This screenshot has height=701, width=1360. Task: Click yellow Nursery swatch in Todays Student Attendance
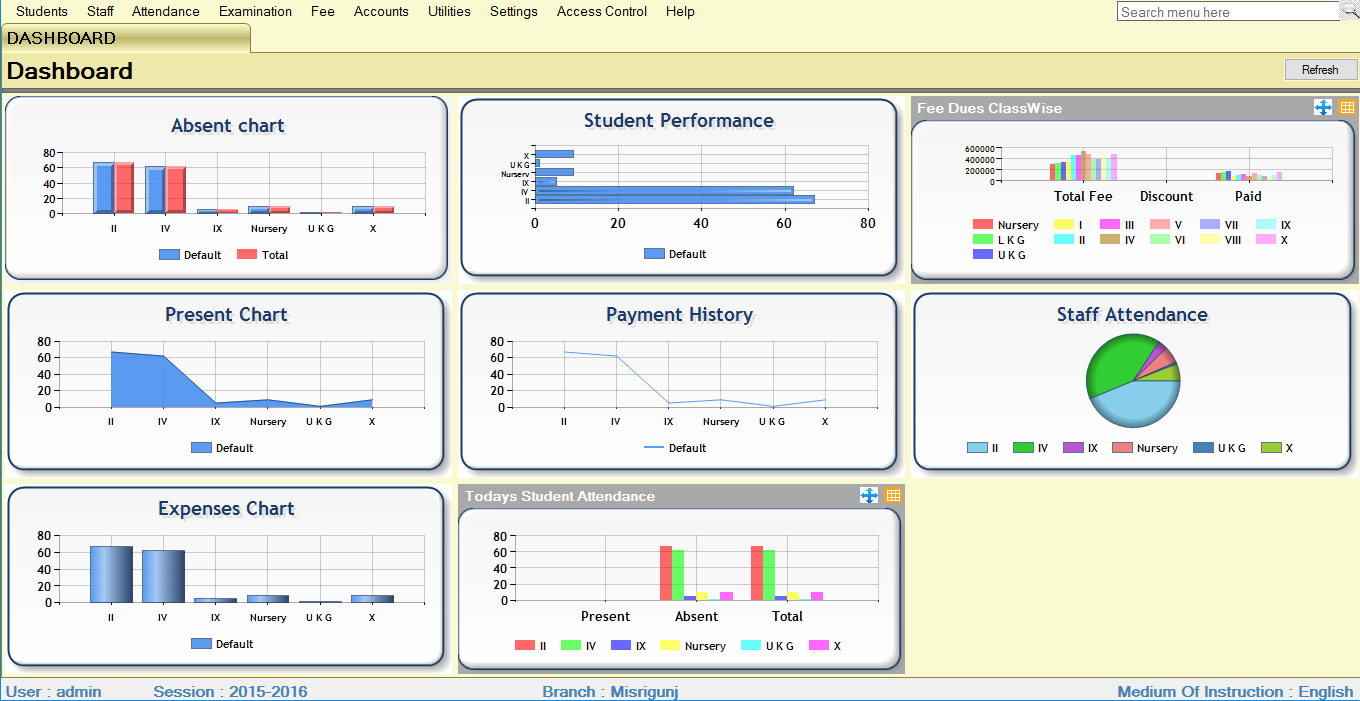(669, 646)
